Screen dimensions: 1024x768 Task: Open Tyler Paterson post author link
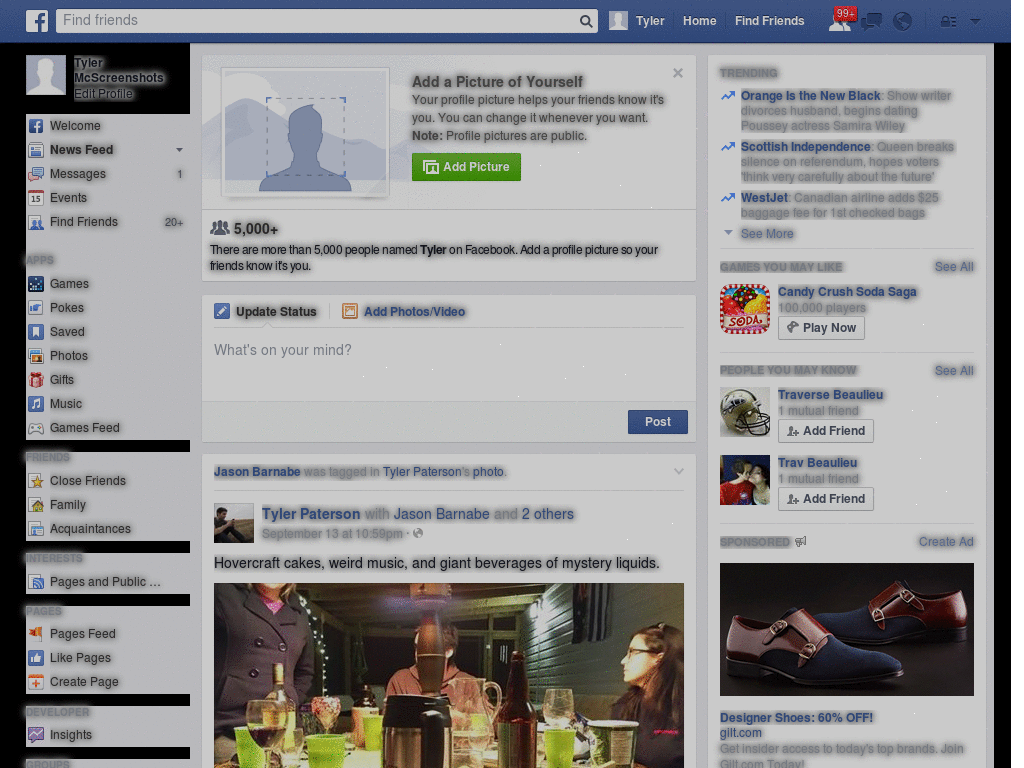pos(311,514)
